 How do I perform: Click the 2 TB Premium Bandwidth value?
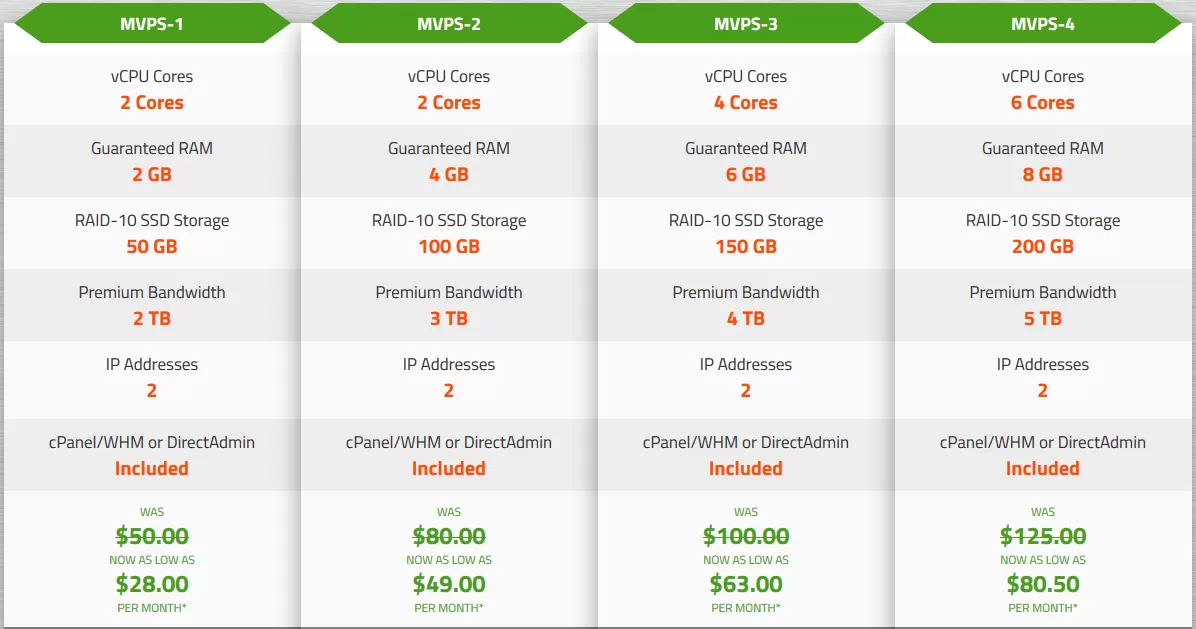coord(152,319)
